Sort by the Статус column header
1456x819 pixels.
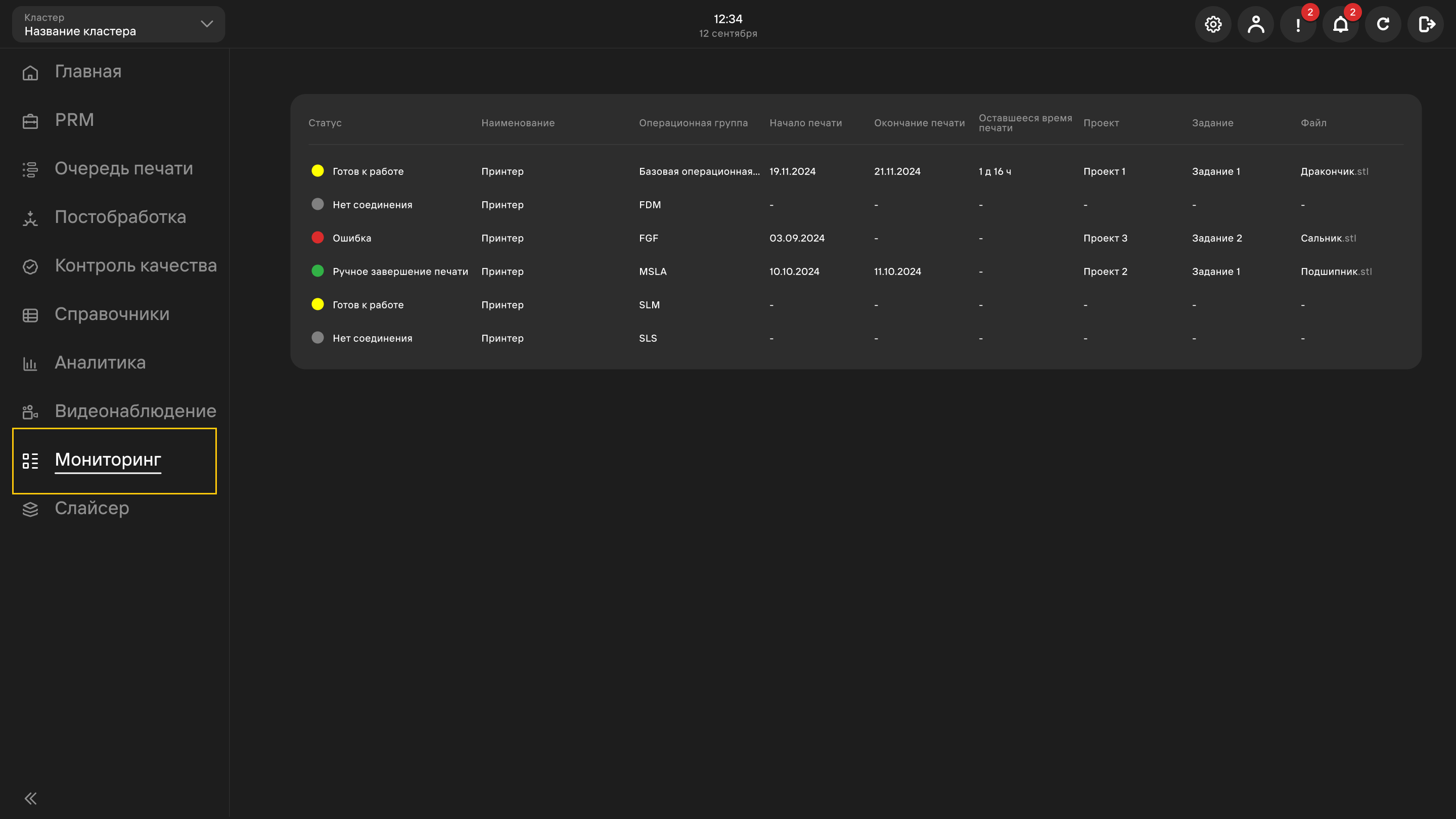325,123
